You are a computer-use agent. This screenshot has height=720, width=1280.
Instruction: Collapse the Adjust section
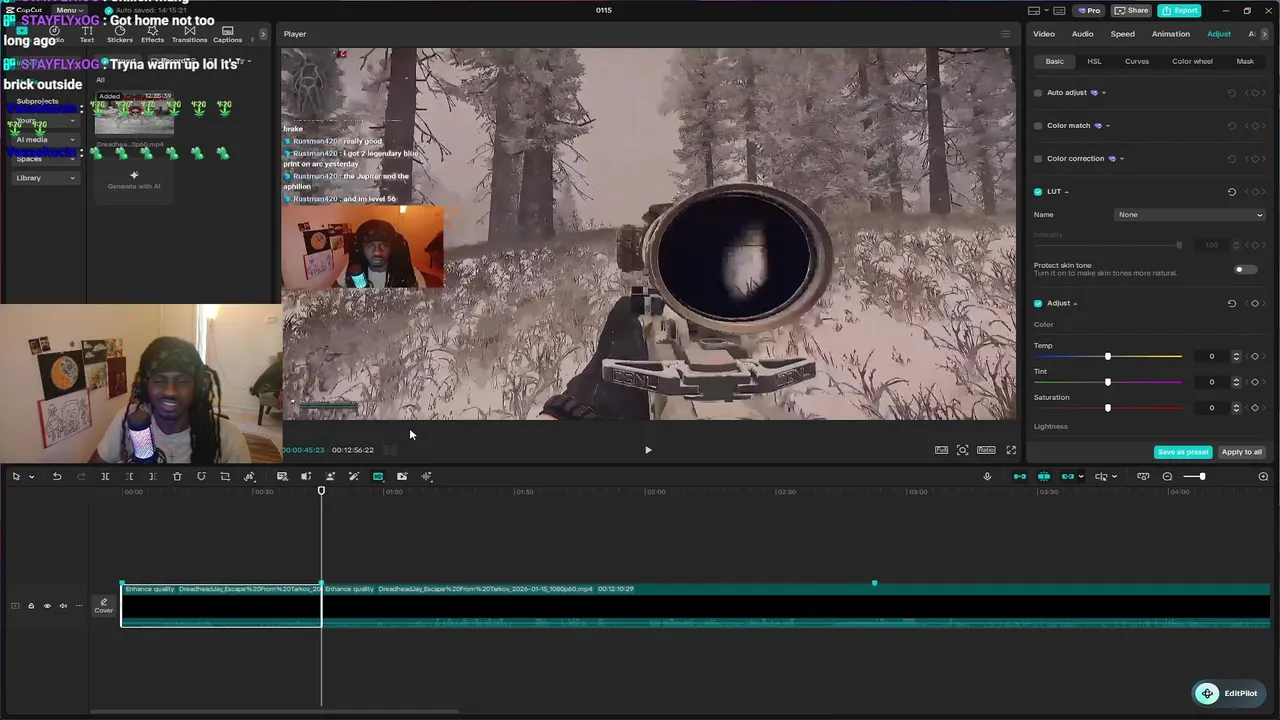tap(1075, 303)
